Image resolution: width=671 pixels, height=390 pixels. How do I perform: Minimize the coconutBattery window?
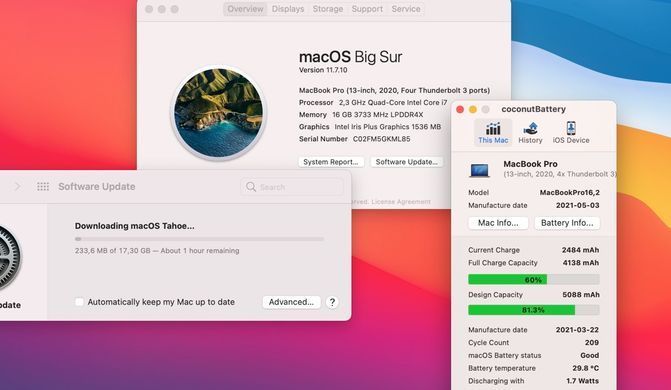[473, 109]
